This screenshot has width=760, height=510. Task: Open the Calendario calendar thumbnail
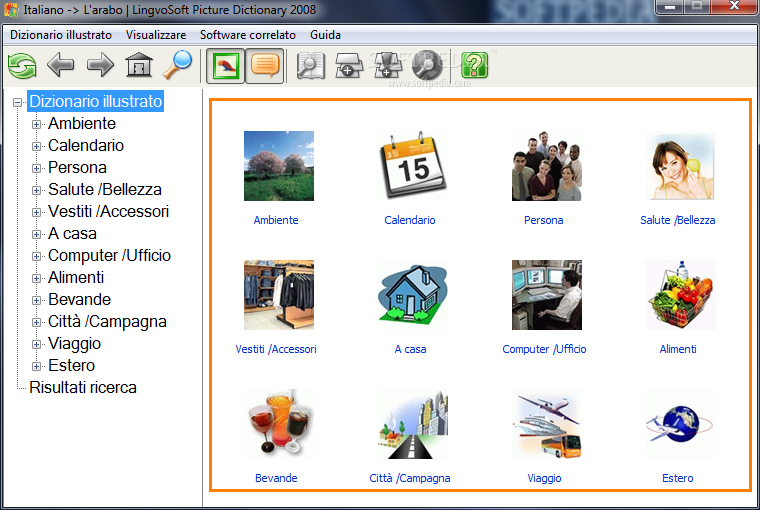tap(412, 166)
